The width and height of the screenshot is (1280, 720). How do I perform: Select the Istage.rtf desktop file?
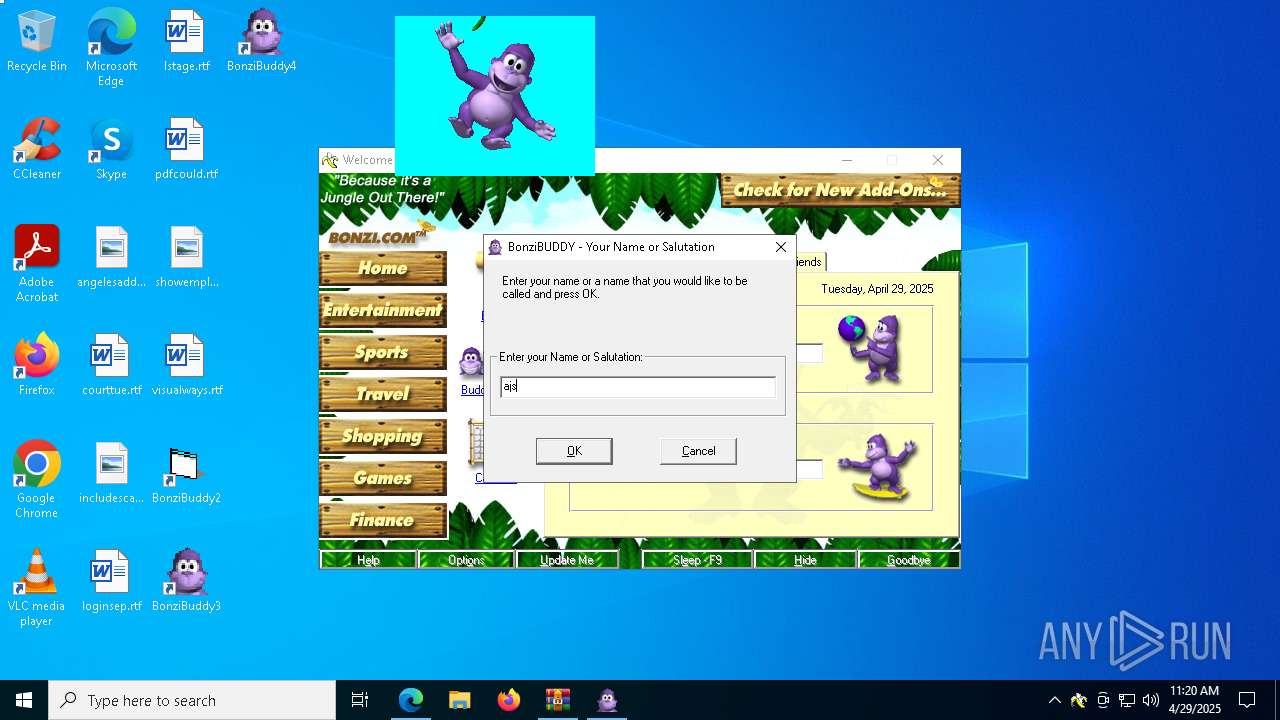(x=186, y=42)
